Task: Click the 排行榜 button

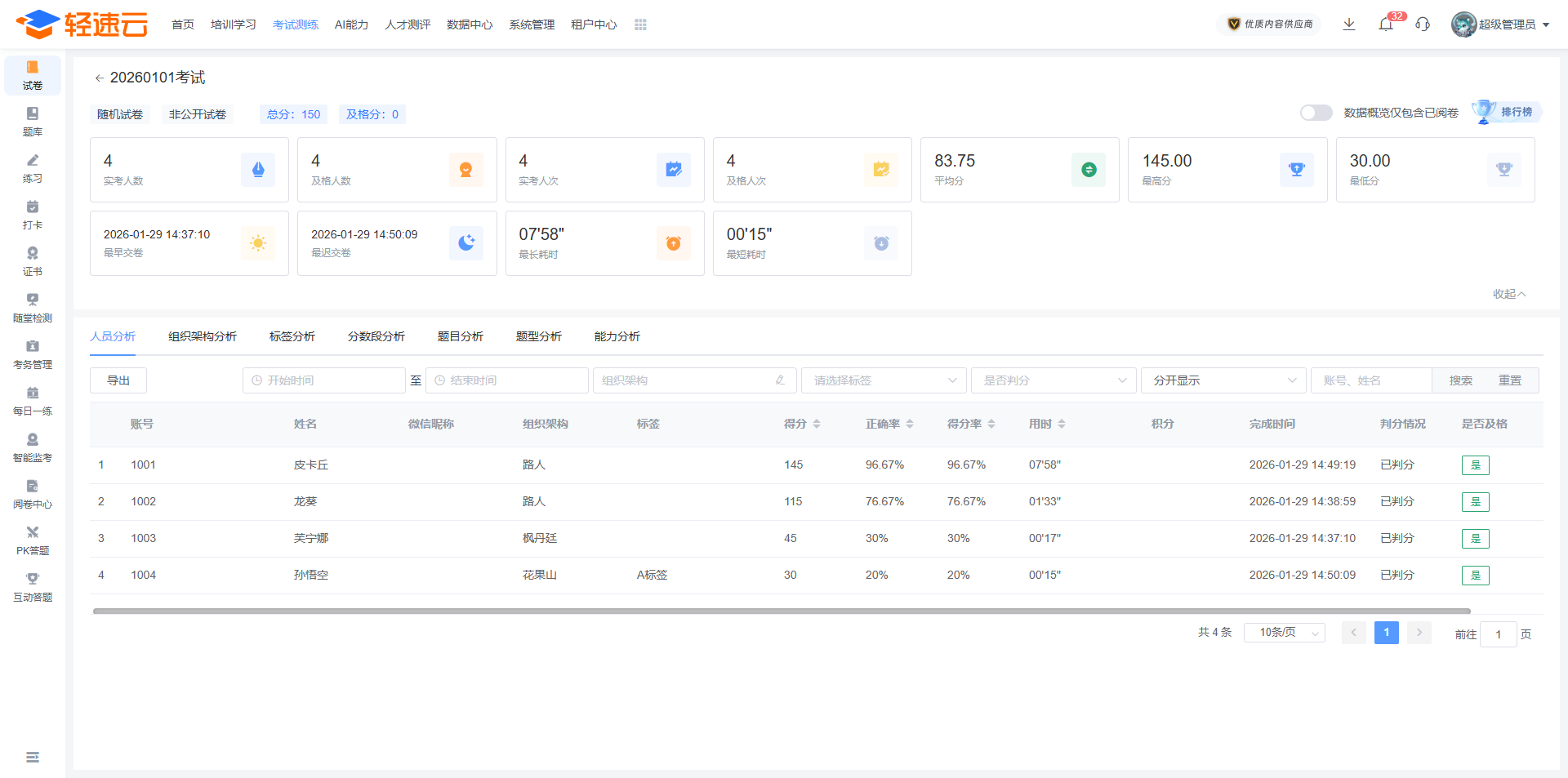Action: (1507, 112)
